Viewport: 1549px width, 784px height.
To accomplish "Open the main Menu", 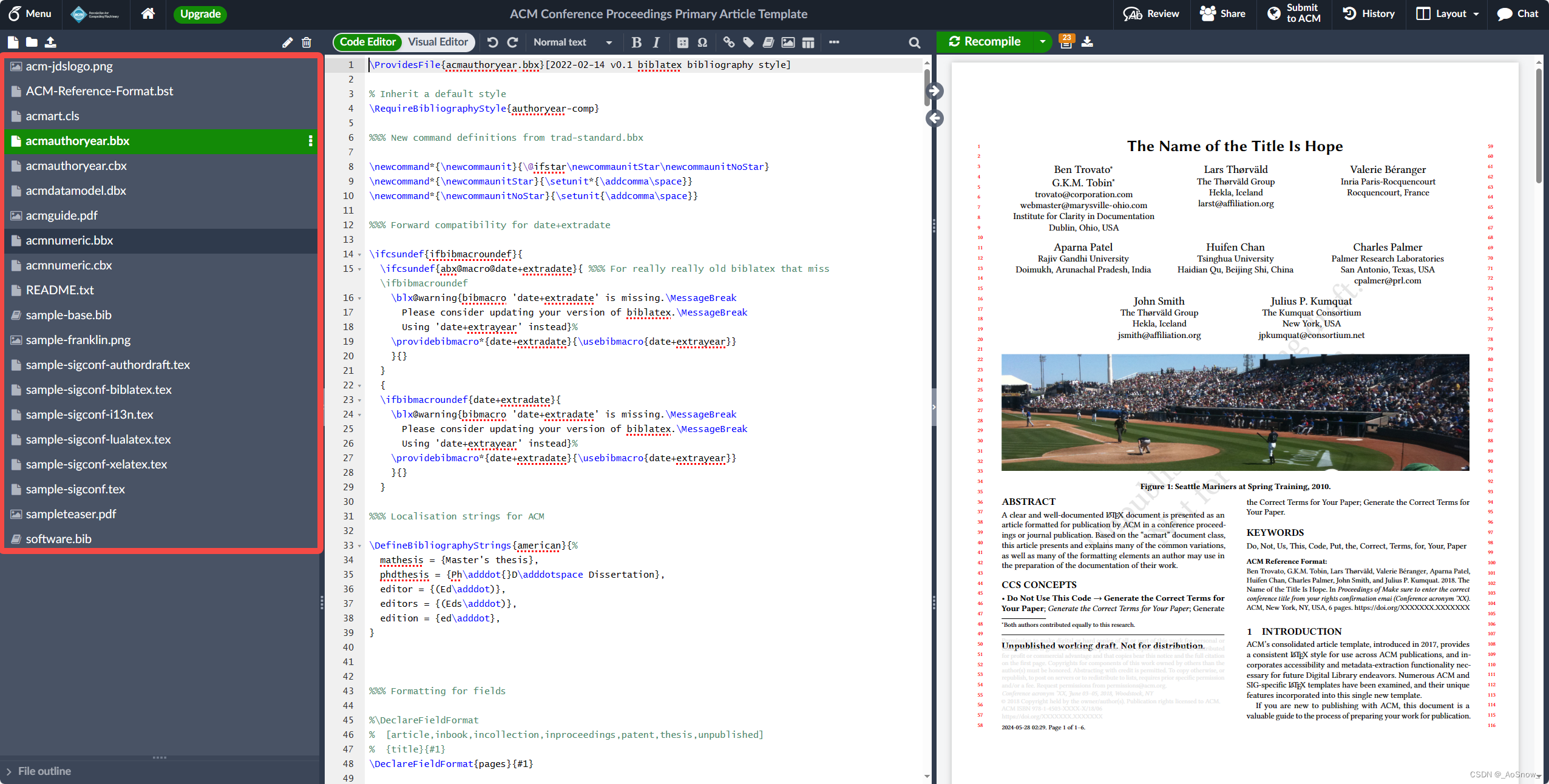I will [x=30, y=13].
